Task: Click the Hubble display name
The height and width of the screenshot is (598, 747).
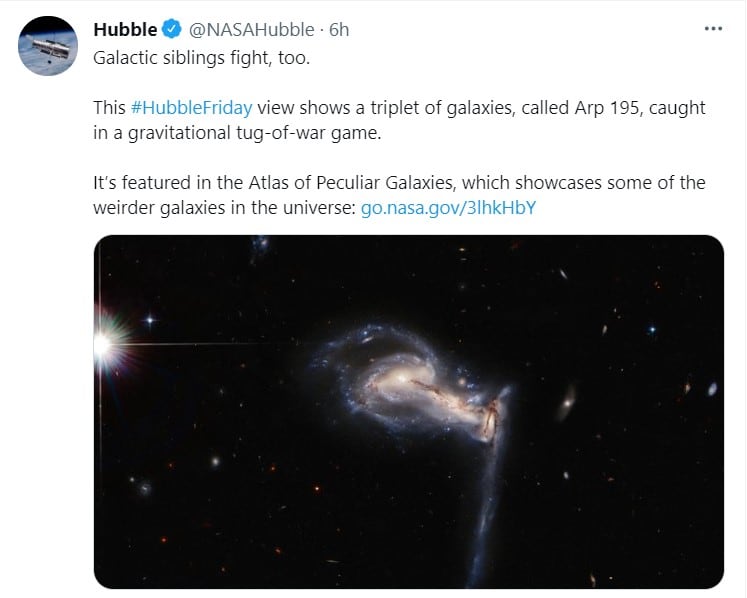Action: pyautogui.click(x=125, y=30)
